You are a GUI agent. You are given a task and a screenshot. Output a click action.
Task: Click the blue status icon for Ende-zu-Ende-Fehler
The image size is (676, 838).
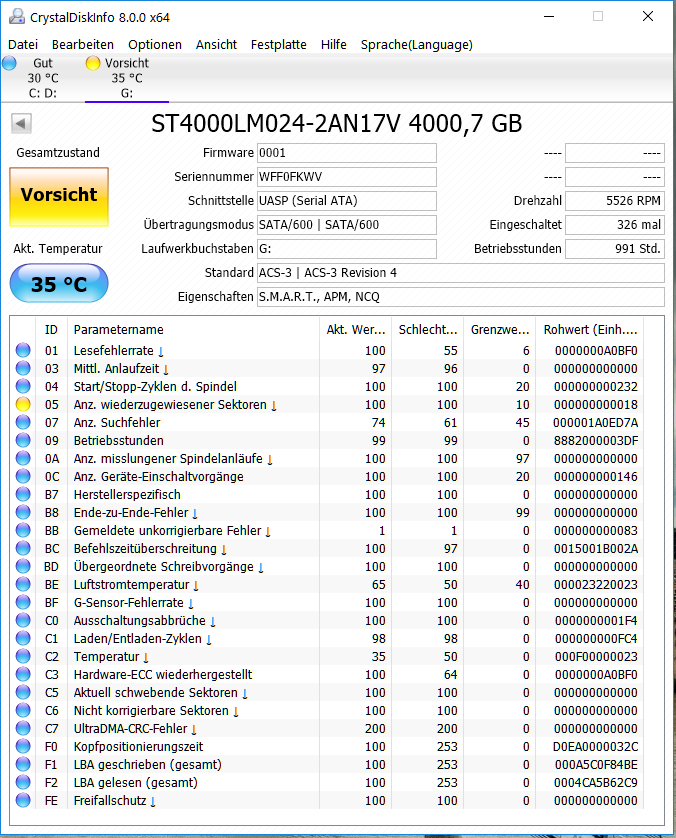[x=23, y=513]
